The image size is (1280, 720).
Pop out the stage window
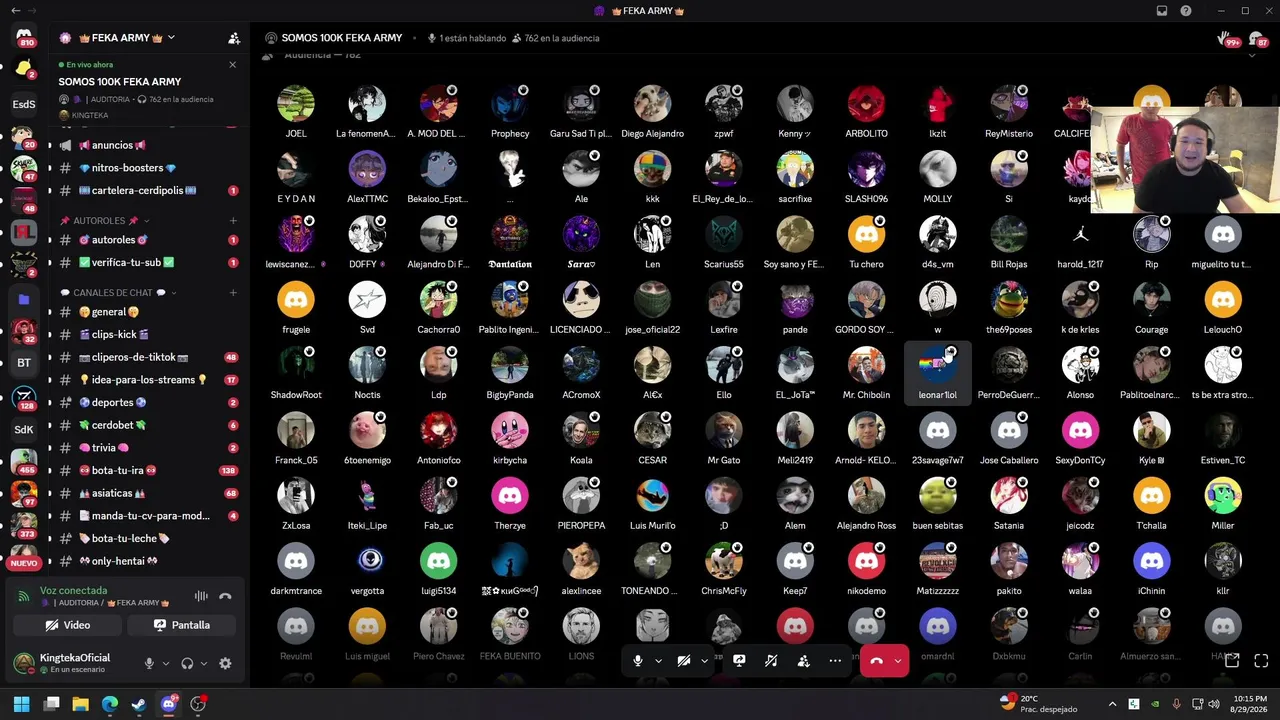coord(1233,660)
